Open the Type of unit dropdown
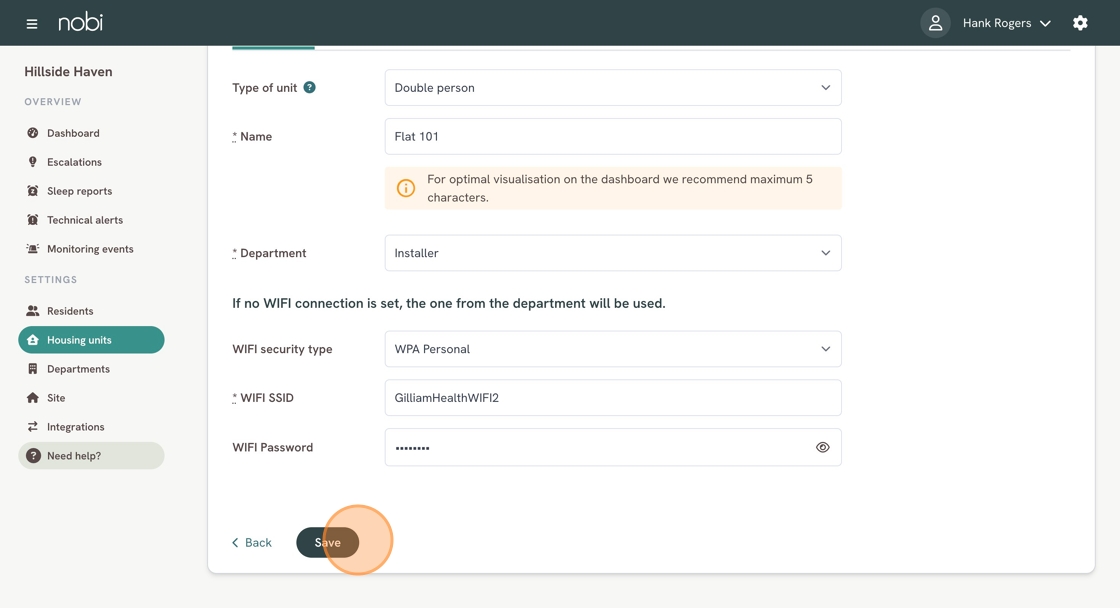The image size is (1120, 608). coord(612,88)
